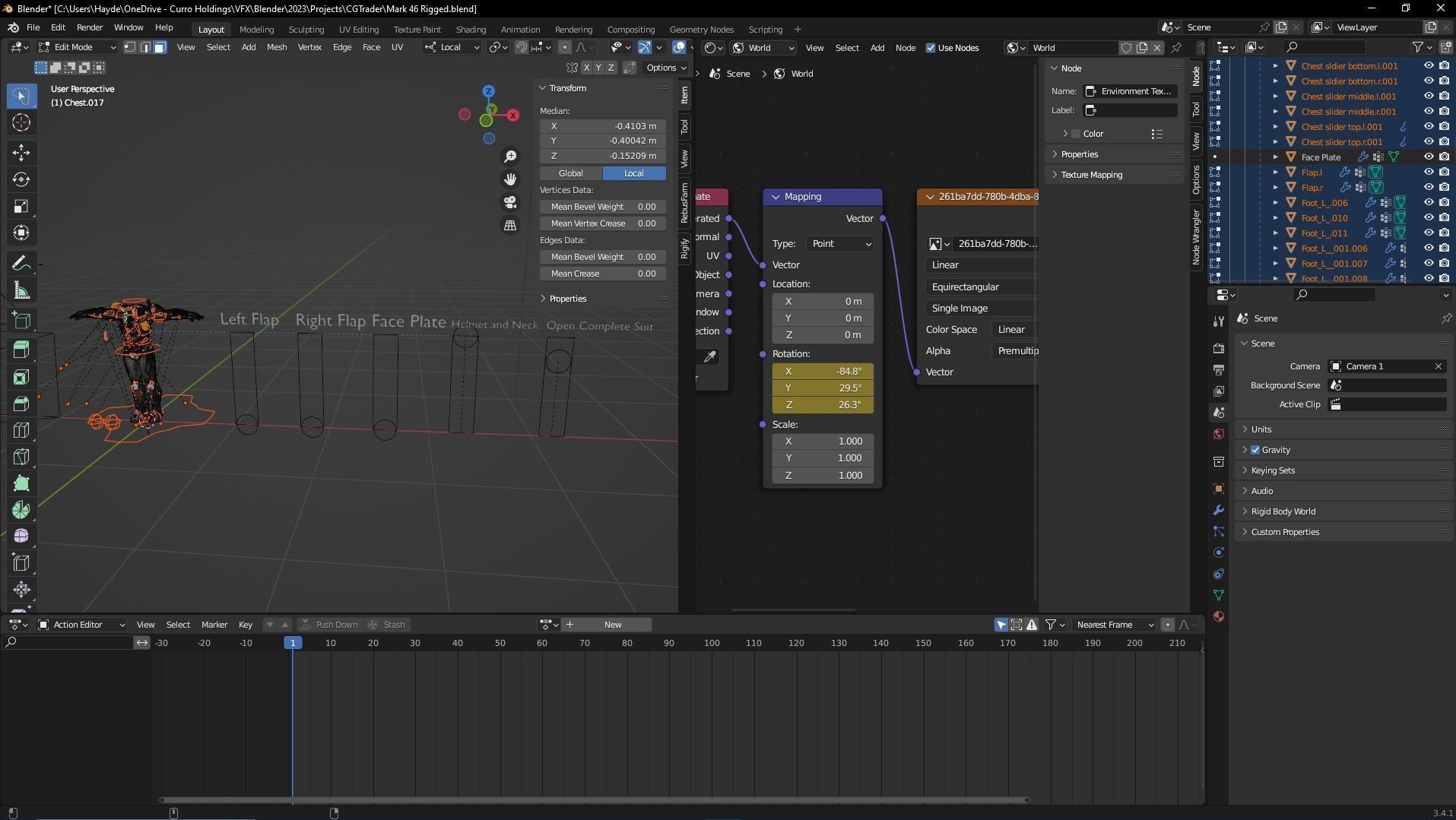The width and height of the screenshot is (1456, 820).
Task: Click the Rotation X -84.8° field
Action: [823, 372]
